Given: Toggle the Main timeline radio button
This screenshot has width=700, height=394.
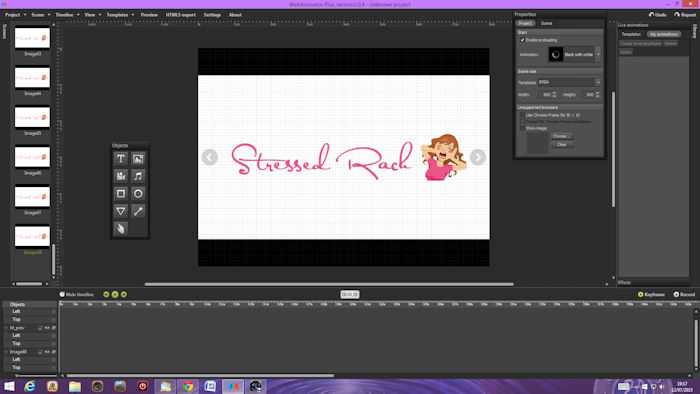Looking at the screenshot, I should 62,294.
